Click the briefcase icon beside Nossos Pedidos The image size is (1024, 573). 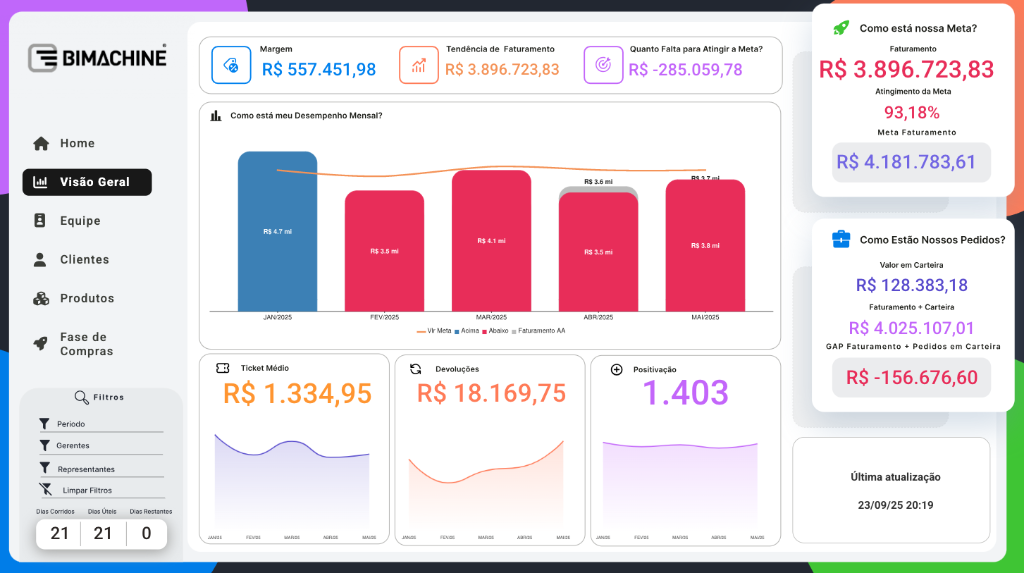click(841, 239)
